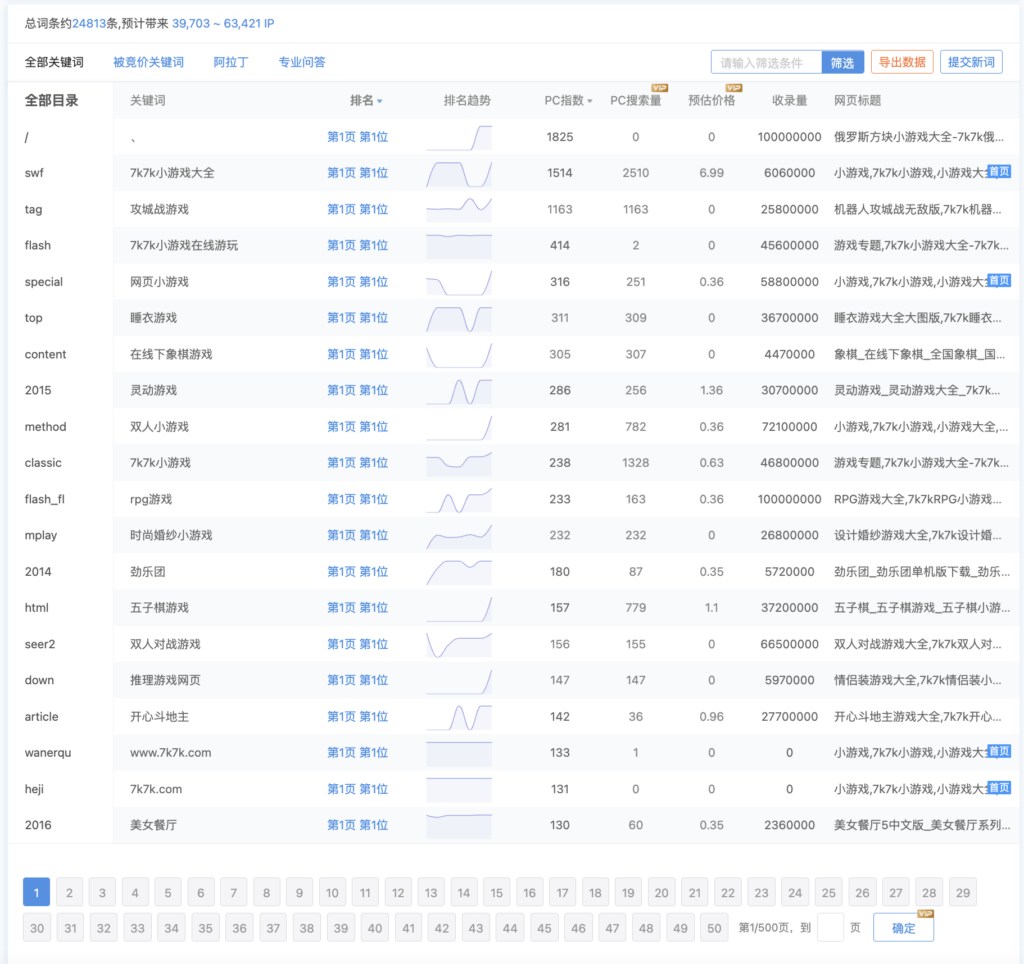Click the VIP badge above 预估价格
Viewport: 1024px width, 964px height.
click(734, 88)
